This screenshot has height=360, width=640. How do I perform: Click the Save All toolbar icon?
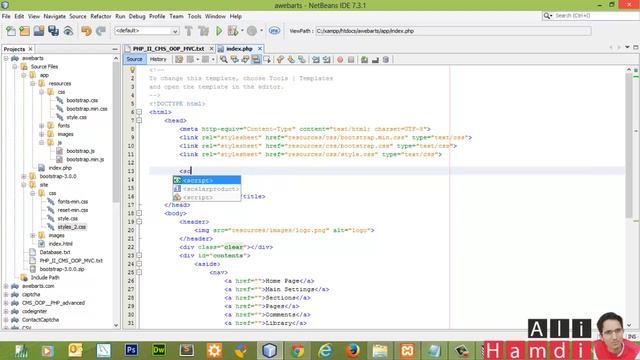pyautogui.click(x=53, y=31)
